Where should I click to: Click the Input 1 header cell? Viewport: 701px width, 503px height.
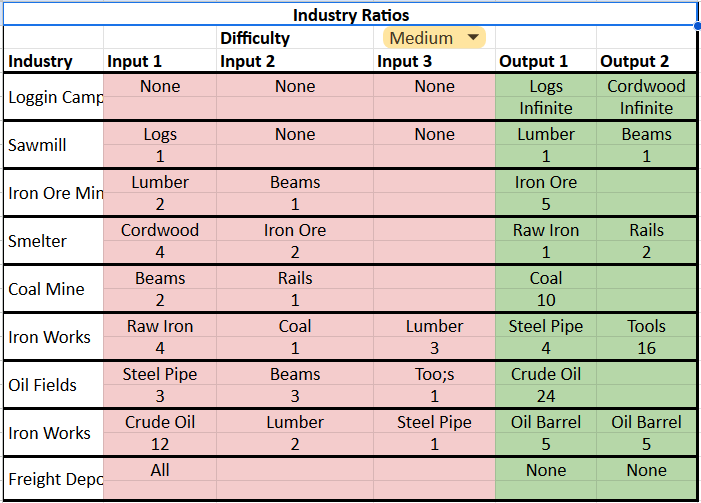(134, 61)
